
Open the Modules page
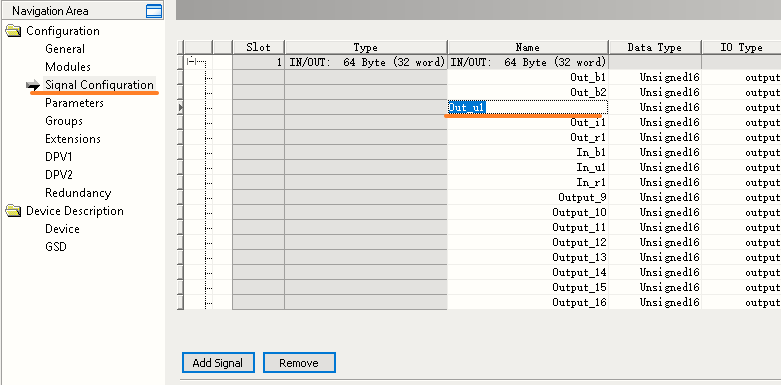tap(68, 67)
